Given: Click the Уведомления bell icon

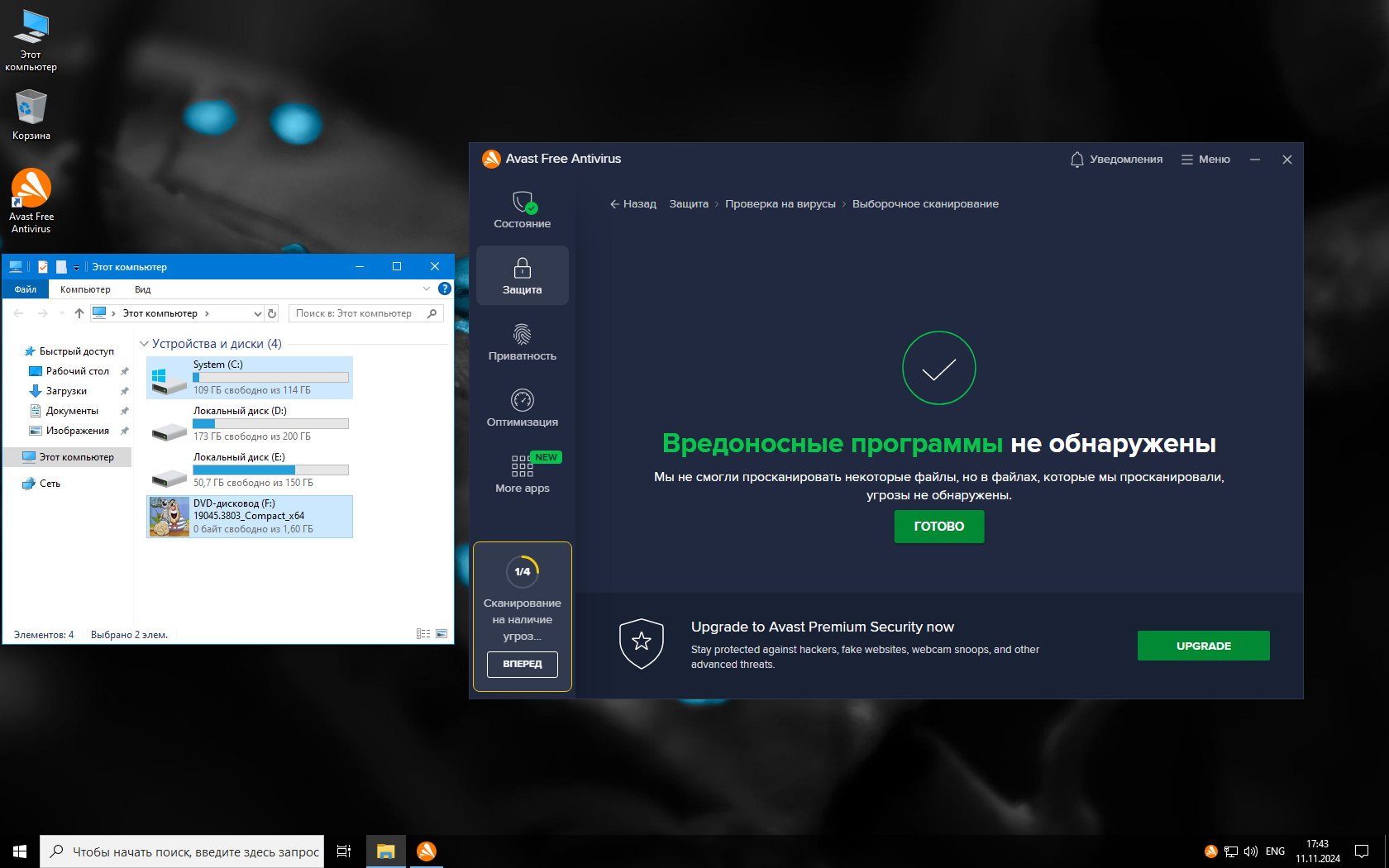Looking at the screenshot, I should (x=1076, y=160).
